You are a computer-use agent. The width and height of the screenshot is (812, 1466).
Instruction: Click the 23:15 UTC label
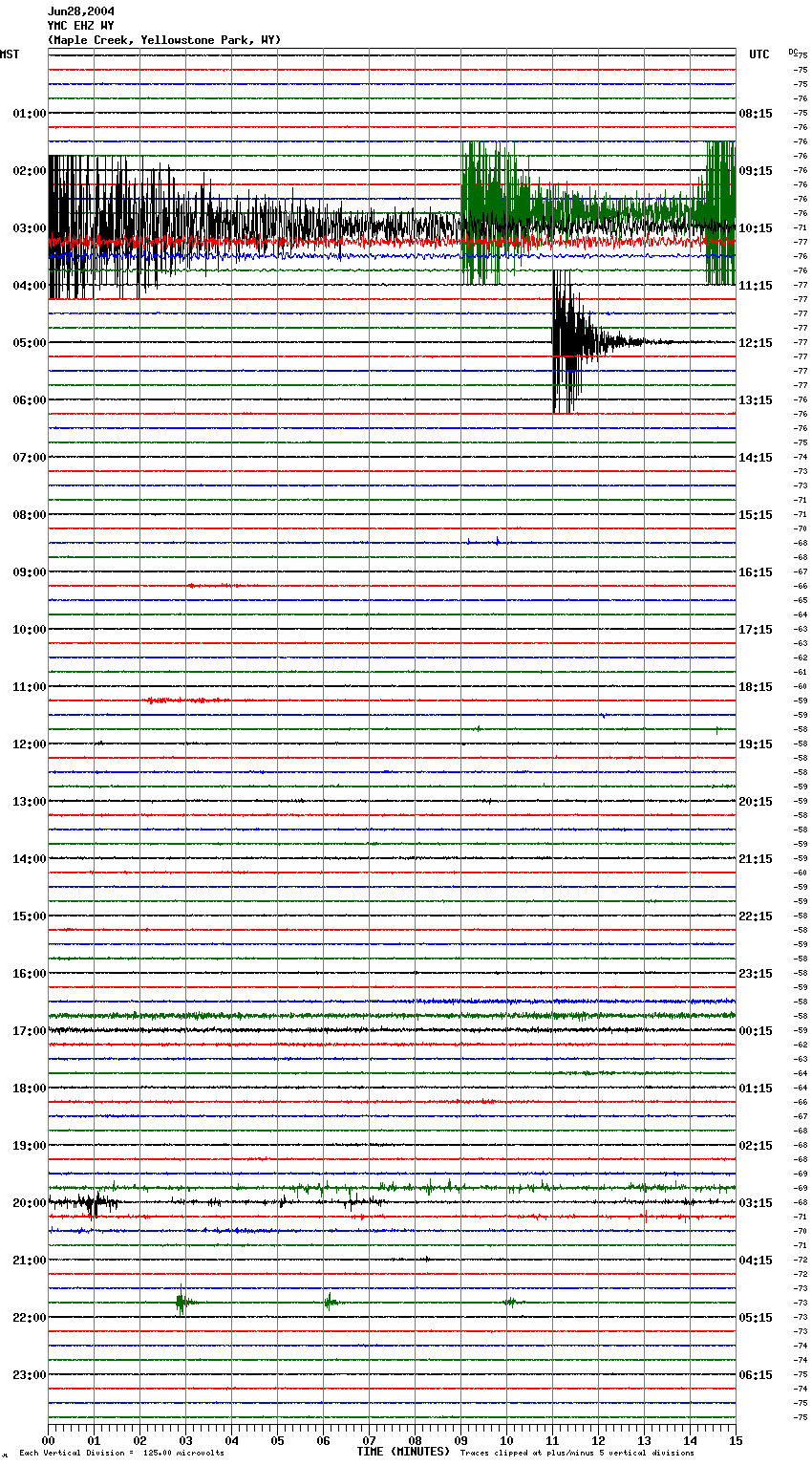756,973
